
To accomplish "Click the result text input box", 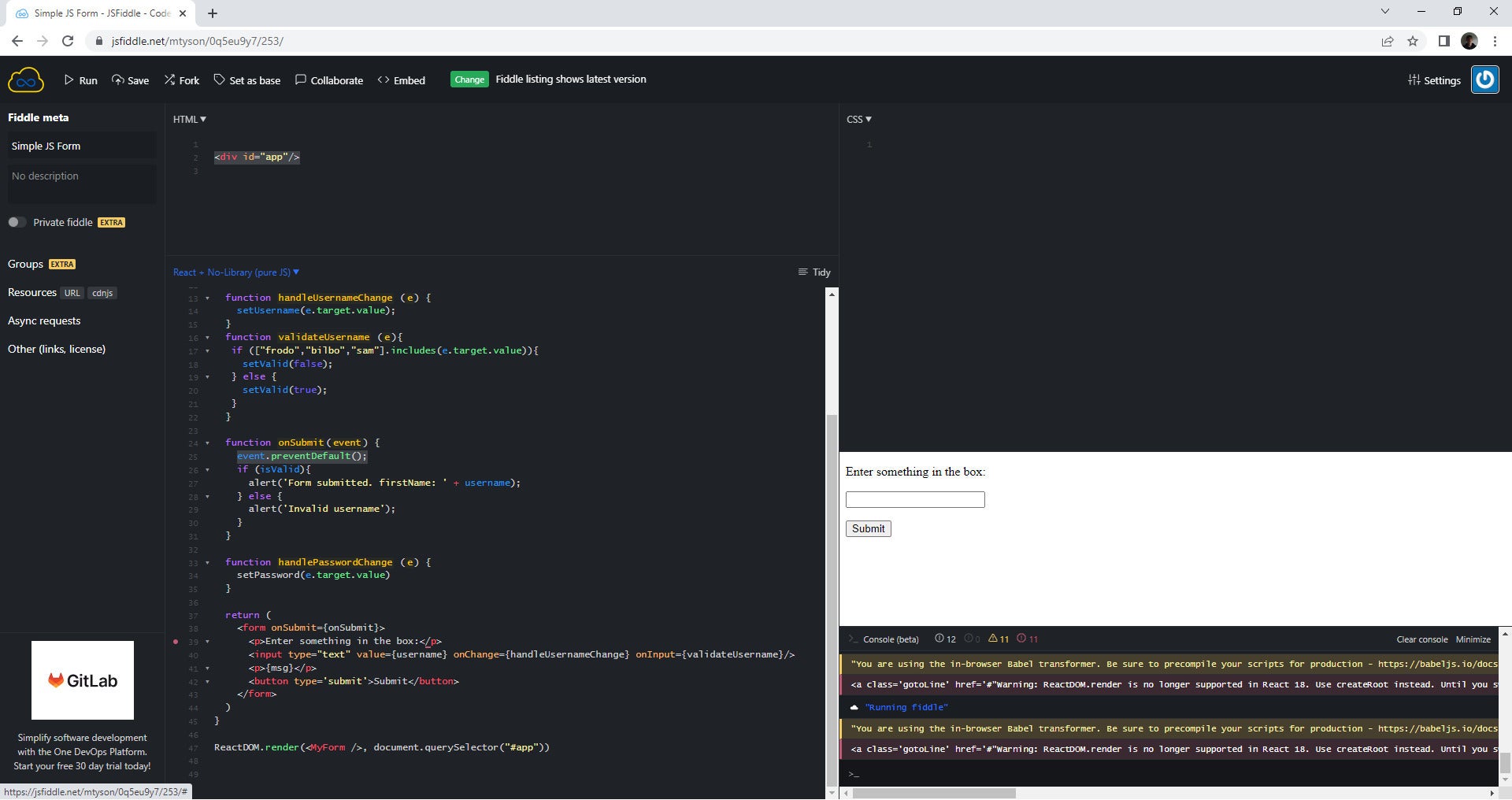I will click(x=915, y=499).
